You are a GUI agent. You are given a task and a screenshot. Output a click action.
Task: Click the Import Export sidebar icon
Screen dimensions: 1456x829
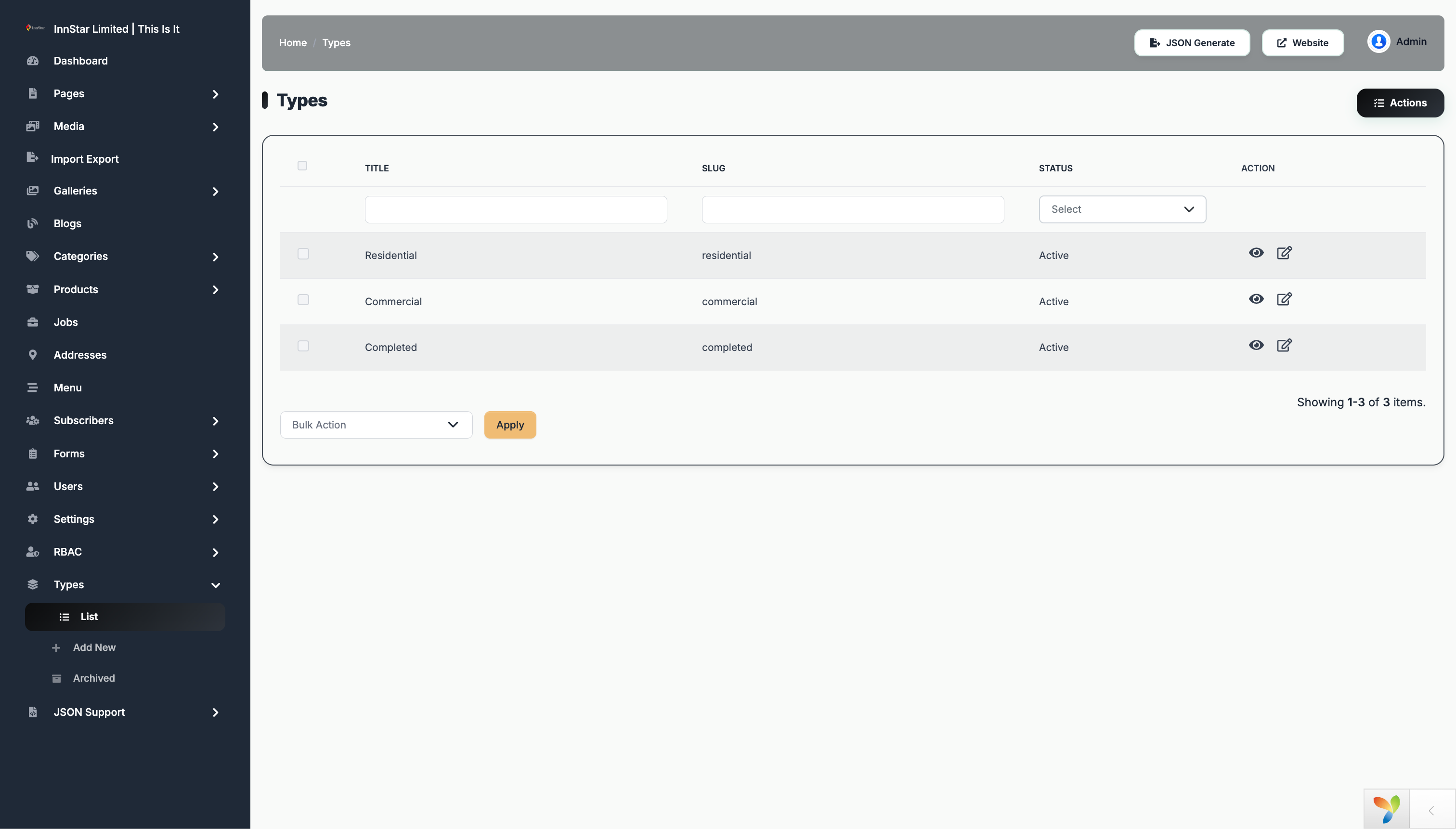[32, 157]
